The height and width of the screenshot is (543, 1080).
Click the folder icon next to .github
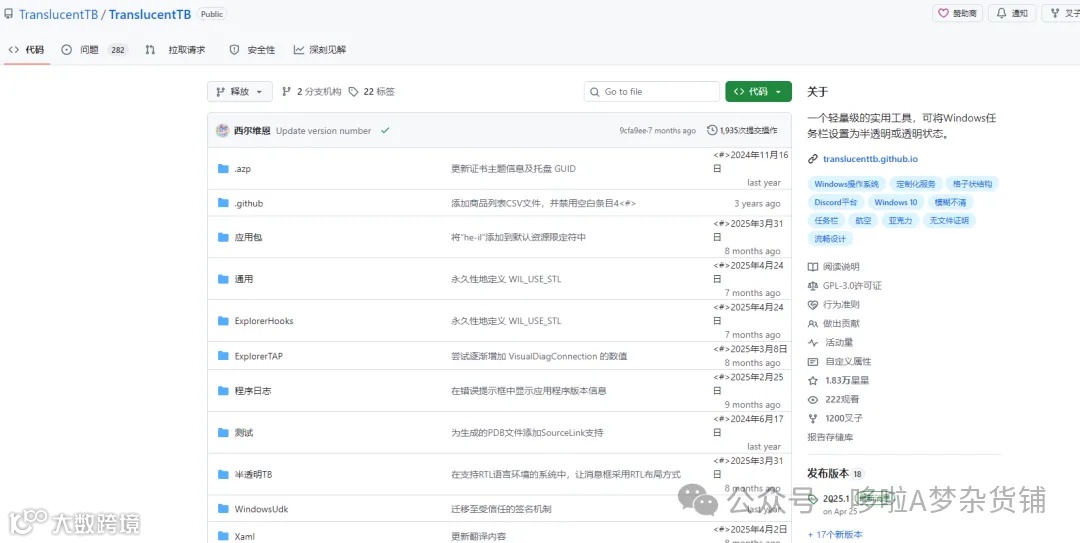[223, 203]
